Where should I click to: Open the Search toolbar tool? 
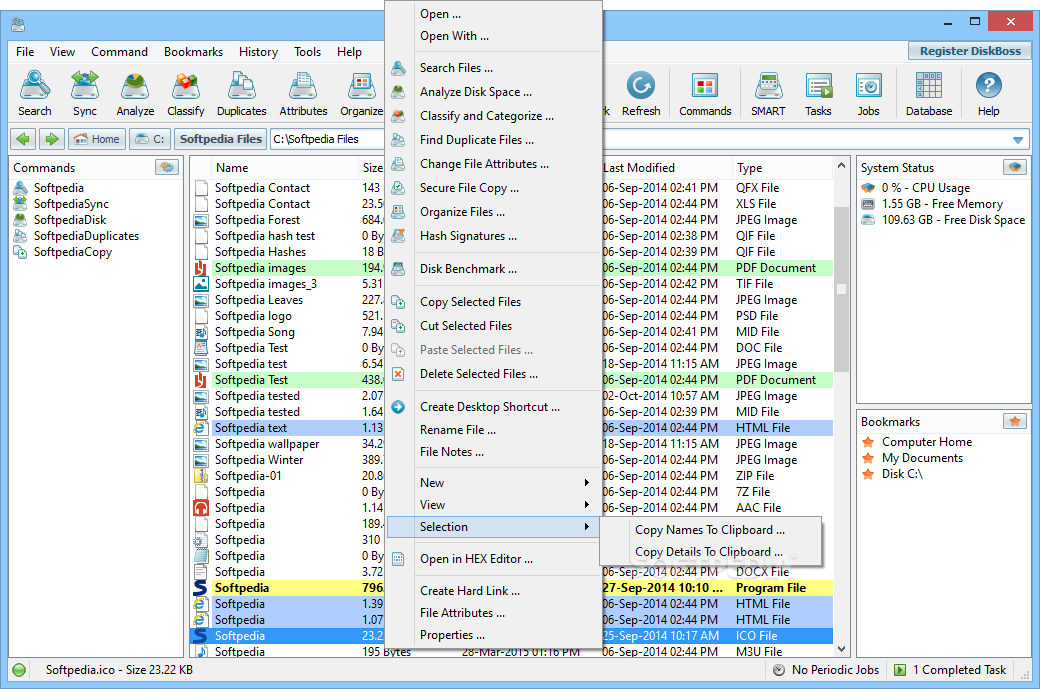[x=34, y=94]
